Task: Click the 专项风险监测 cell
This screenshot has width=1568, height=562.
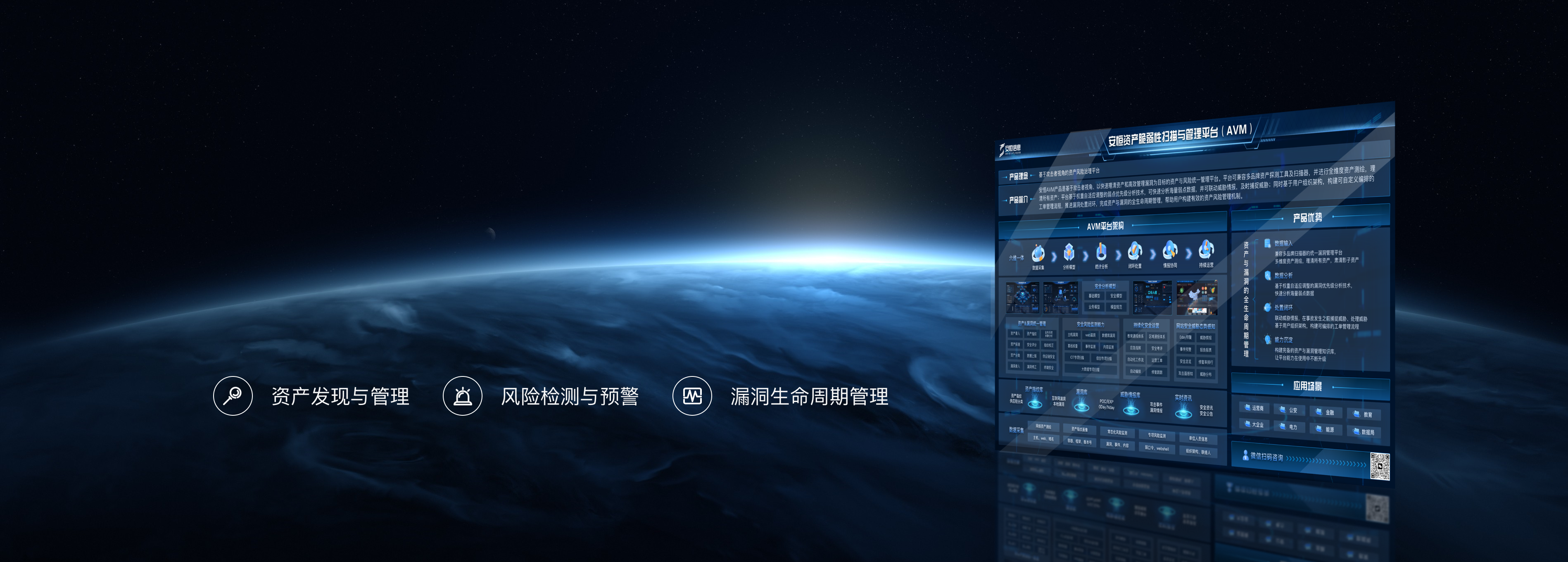Action: pos(1157,435)
